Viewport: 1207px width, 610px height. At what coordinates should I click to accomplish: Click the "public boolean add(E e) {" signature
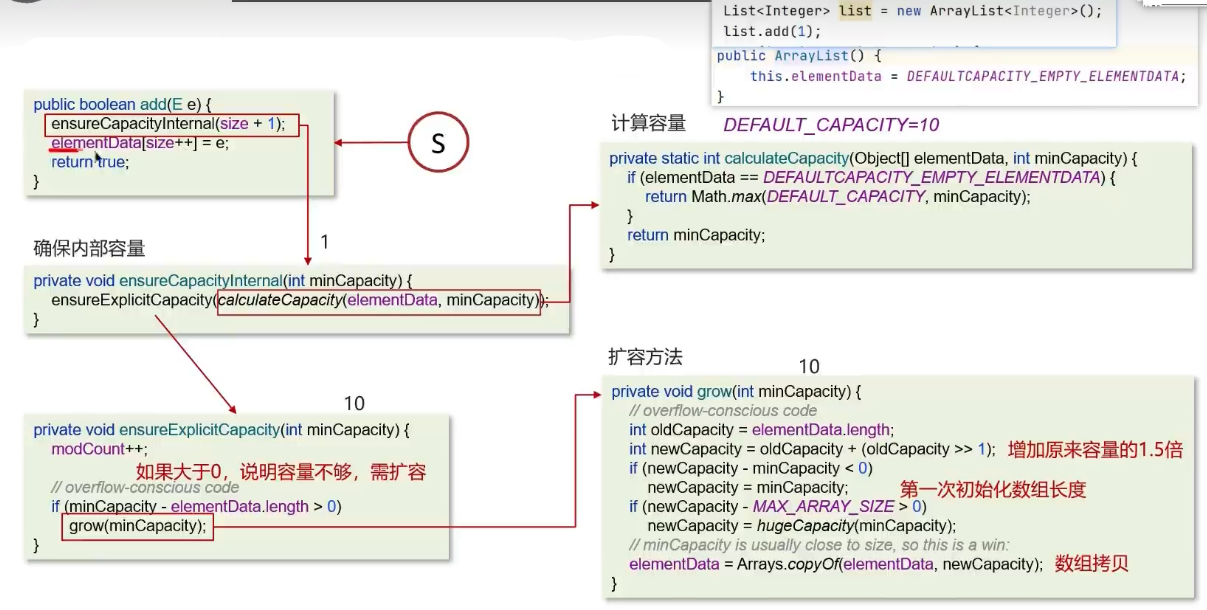coord(123,105)
